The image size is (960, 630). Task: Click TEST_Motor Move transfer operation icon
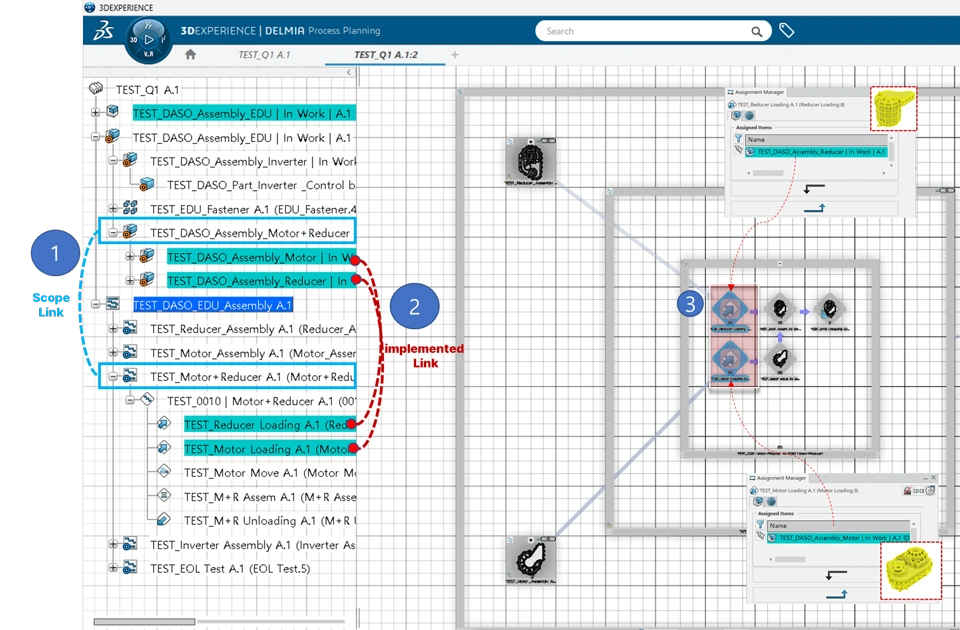tap(163, 471)
